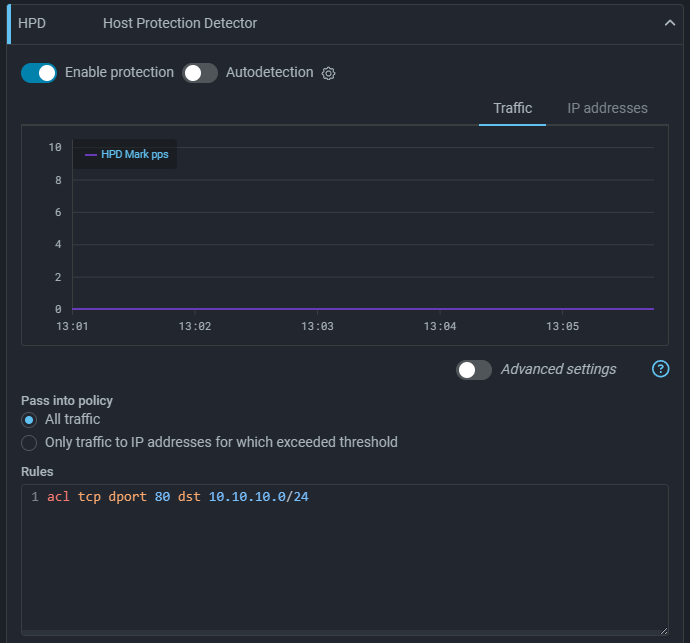Click the purple legend line swatch
This screenshot has width=690, height=643.
coord(91,155)
